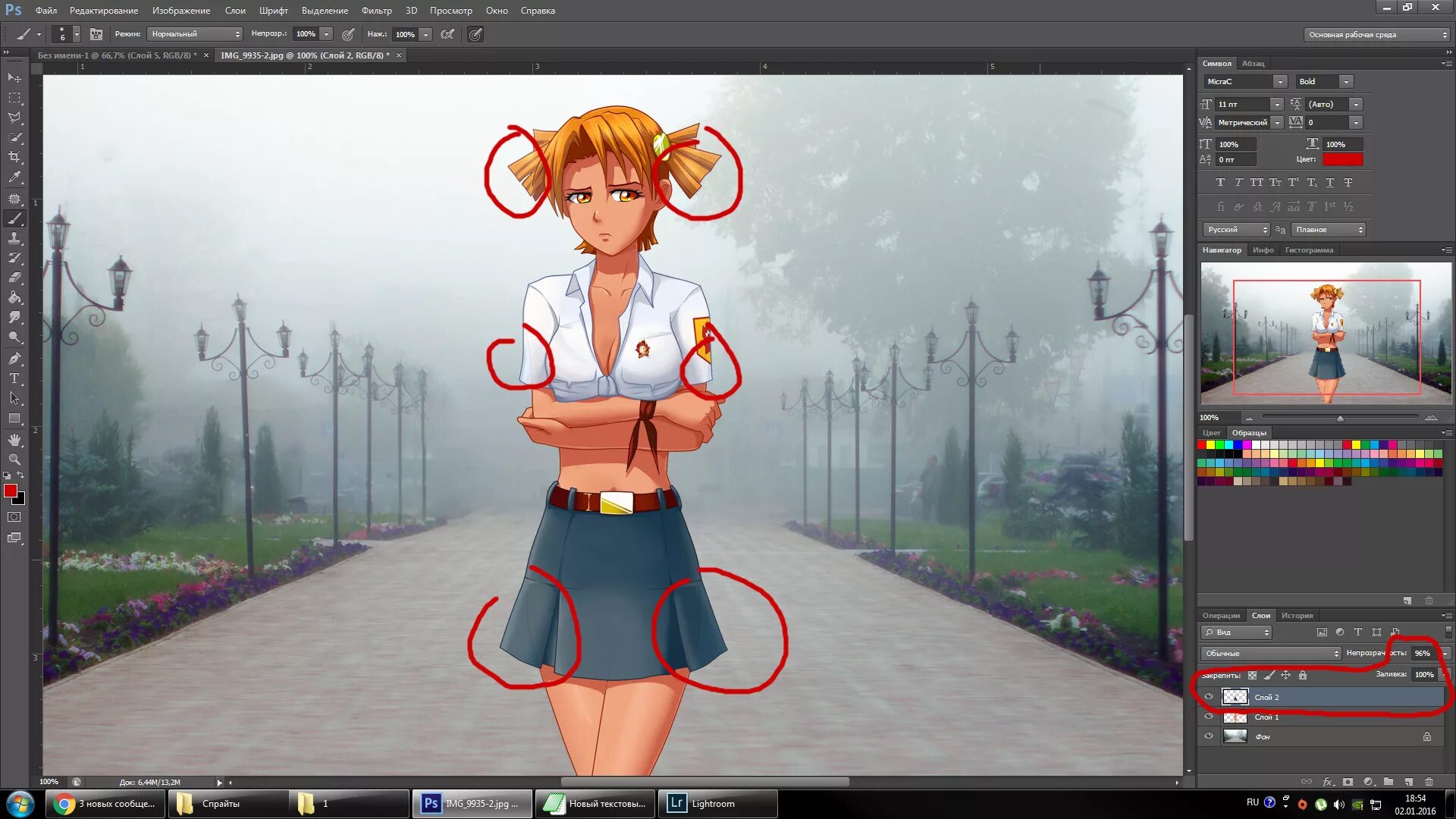Select the Move tool
This screenshot has height=819, width=1456.
pyautogui.click(x=14, y=77)
